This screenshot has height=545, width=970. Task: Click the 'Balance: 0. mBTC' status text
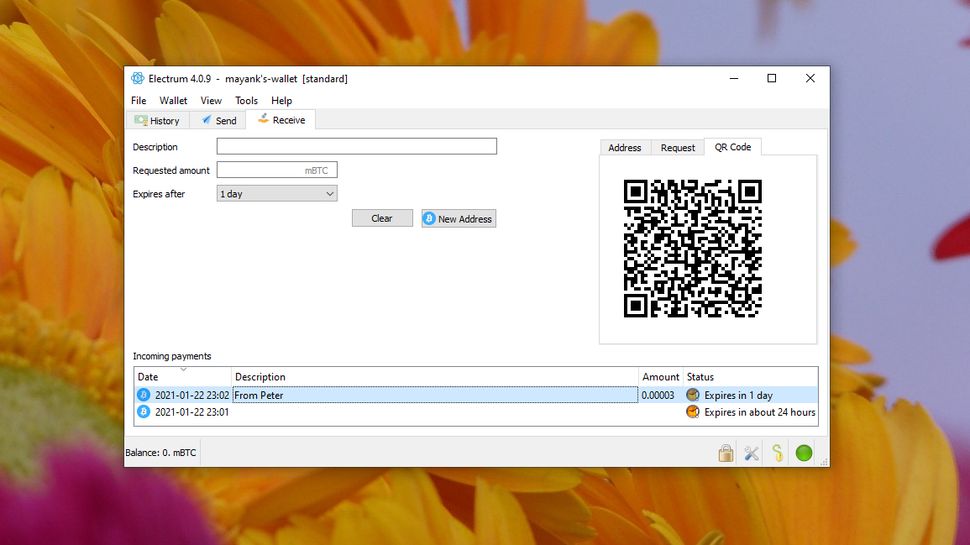pos(161,453)
